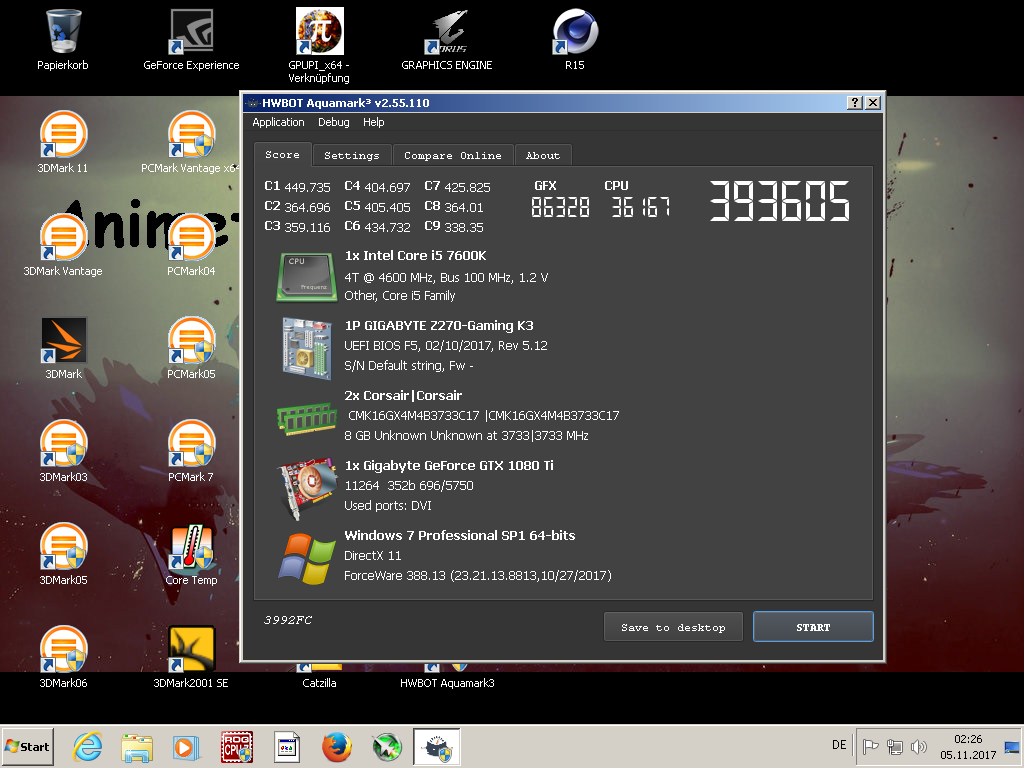
Task: Open Windows Explorer folder in taskbar
Action: (136, 747)
